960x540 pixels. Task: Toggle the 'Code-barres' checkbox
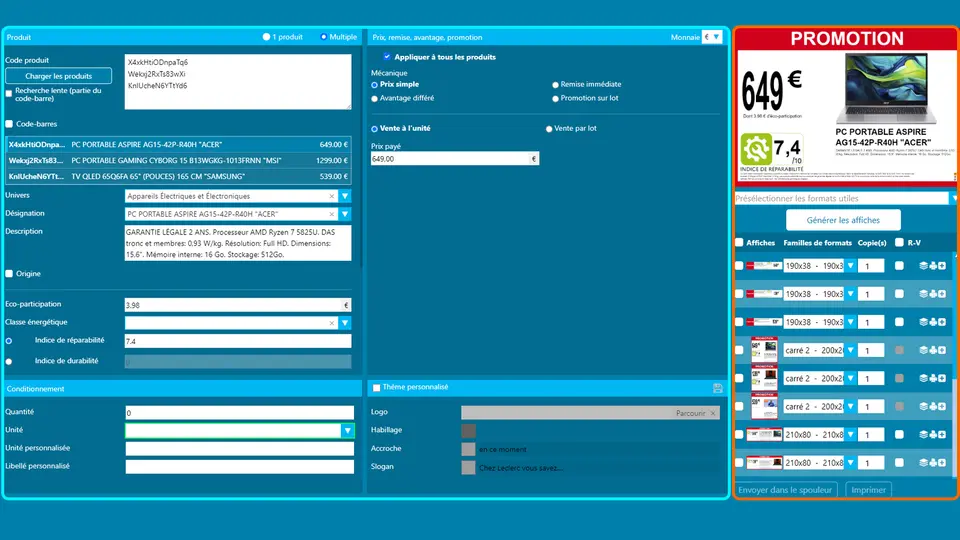pos(9,124)
